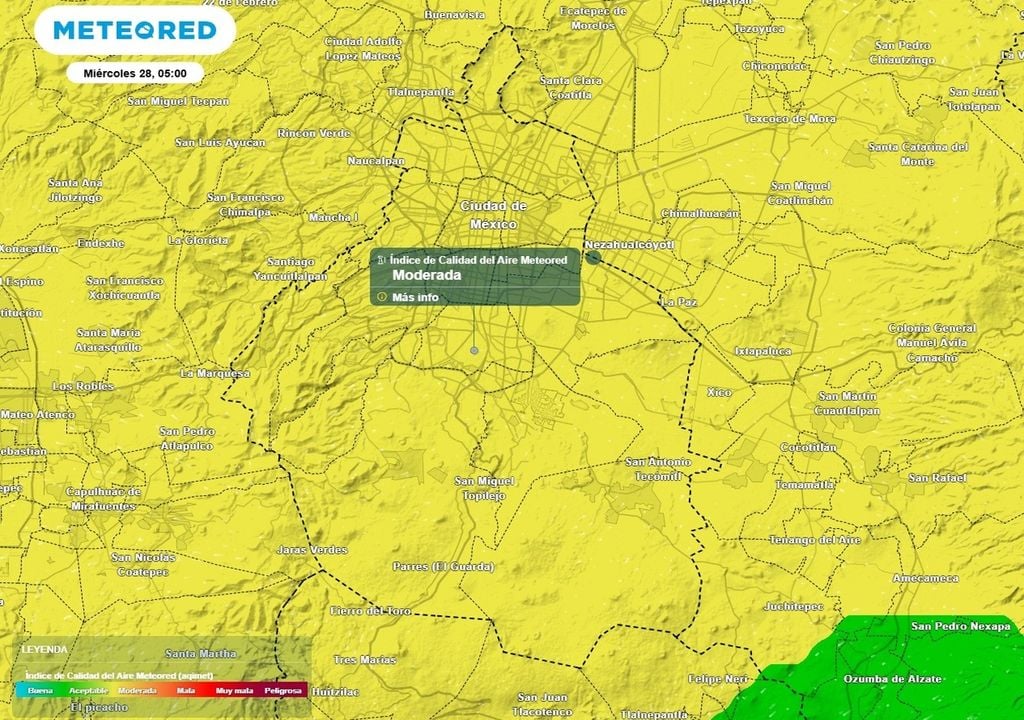Click the Santa Ana Jilotzingo map label

[x=76, y=190]
